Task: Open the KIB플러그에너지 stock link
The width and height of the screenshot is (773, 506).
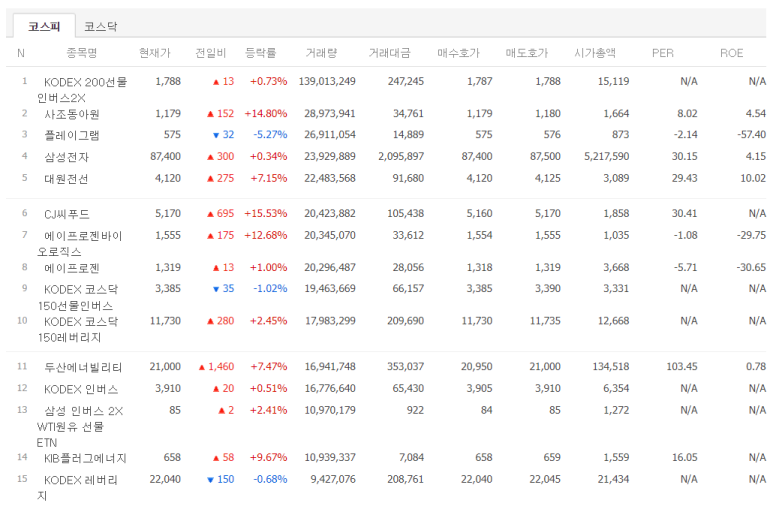Action: 85,458
